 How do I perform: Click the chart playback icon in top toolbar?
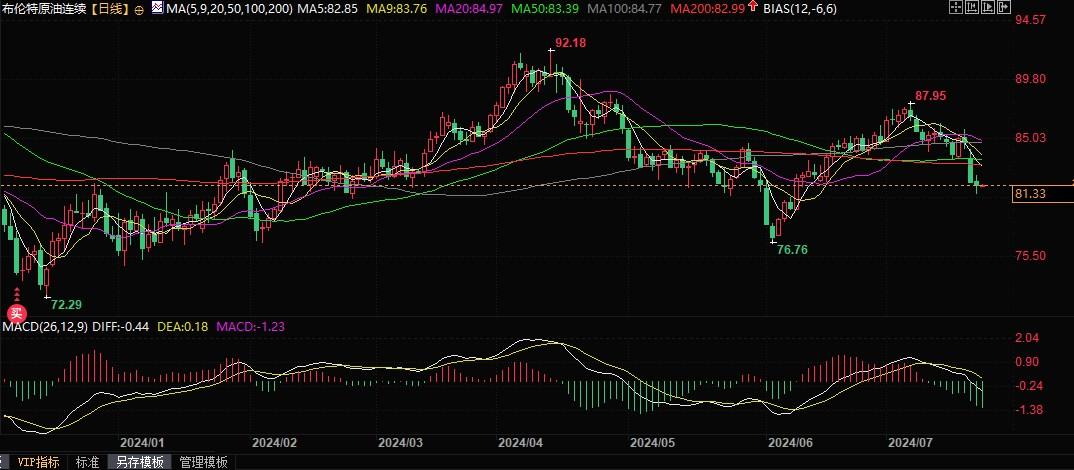click(x=988, y=7)
